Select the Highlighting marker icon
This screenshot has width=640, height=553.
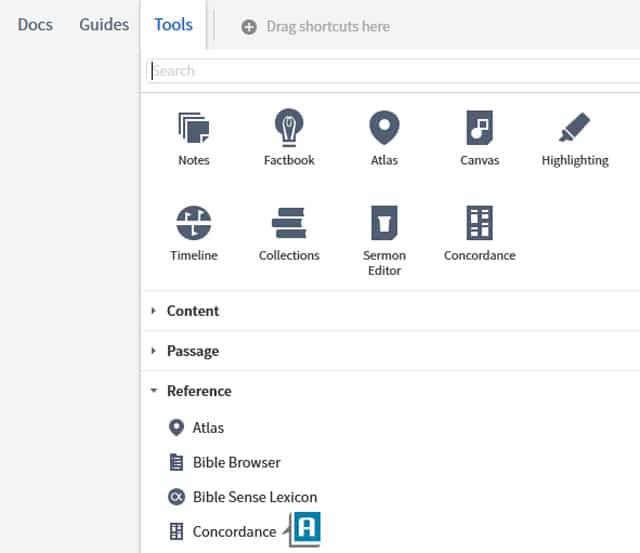tap(574, 129)
